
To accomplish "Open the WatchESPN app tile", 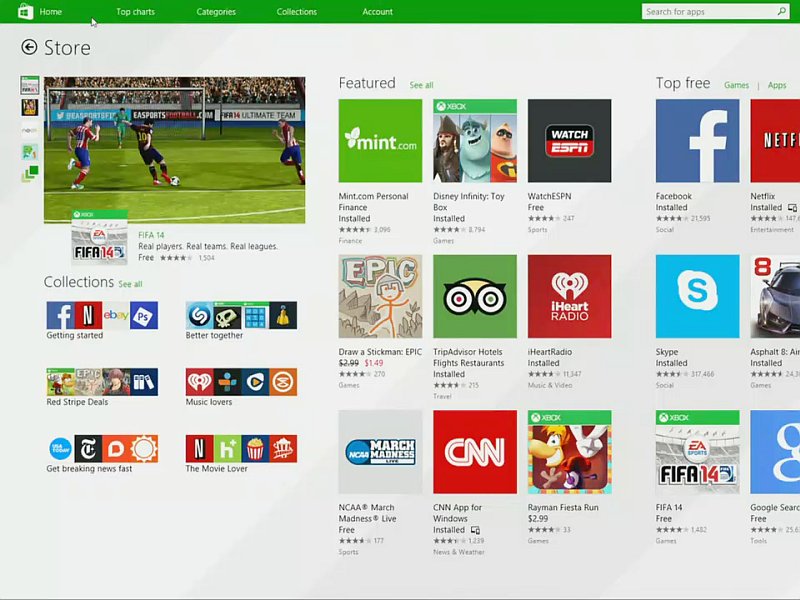I will click(569, 141).
